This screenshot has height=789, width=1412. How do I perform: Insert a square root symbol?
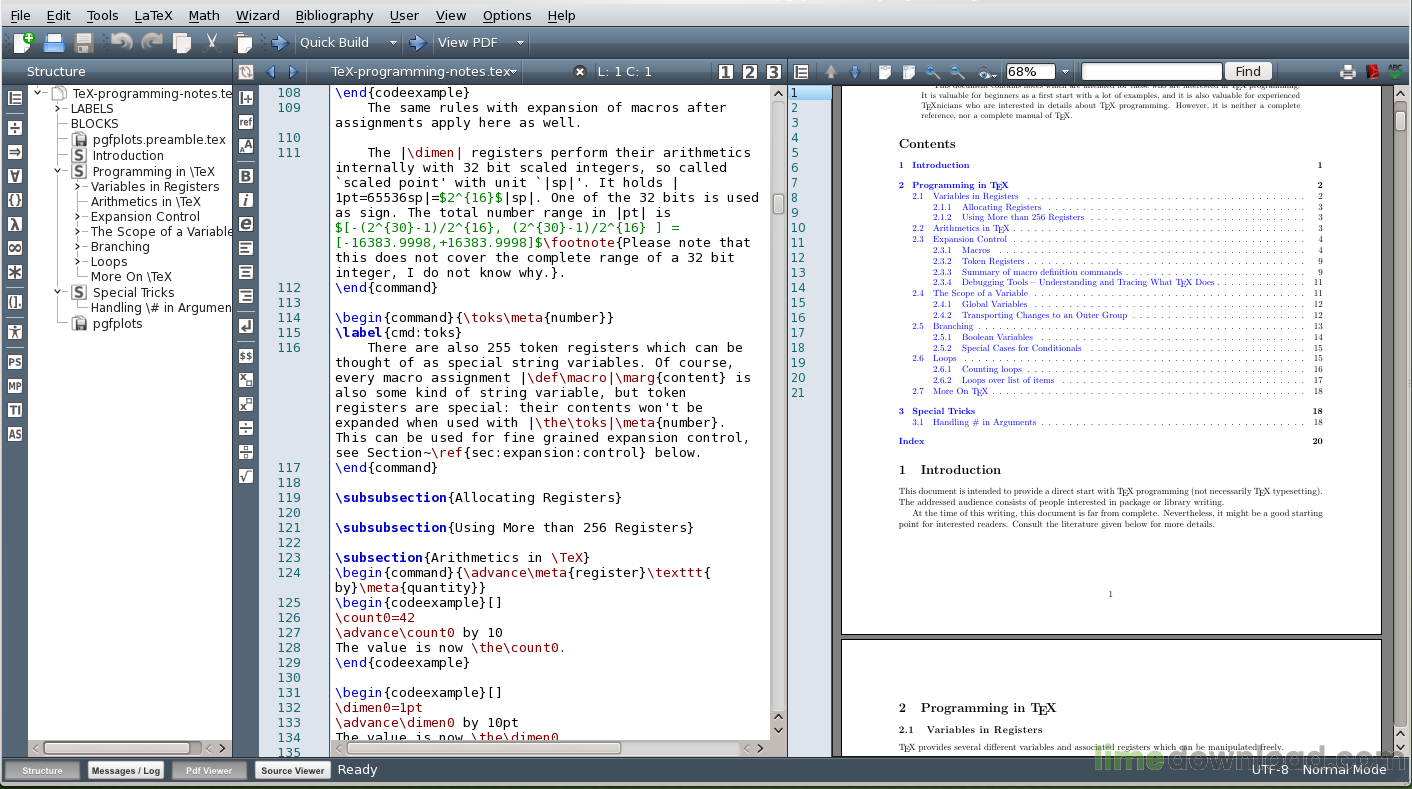pos(246,476)
